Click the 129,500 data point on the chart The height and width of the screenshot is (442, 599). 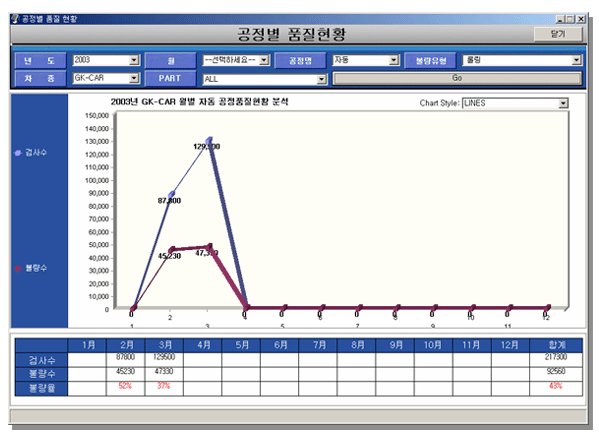point(209,141)
